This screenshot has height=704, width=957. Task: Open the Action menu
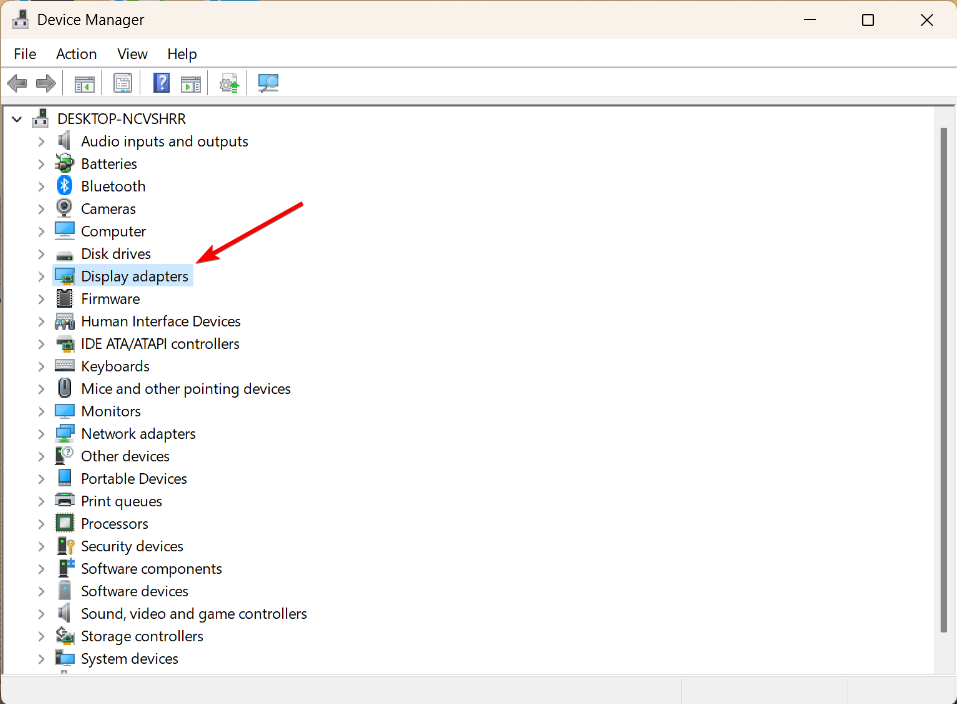(x=76, y=54)
